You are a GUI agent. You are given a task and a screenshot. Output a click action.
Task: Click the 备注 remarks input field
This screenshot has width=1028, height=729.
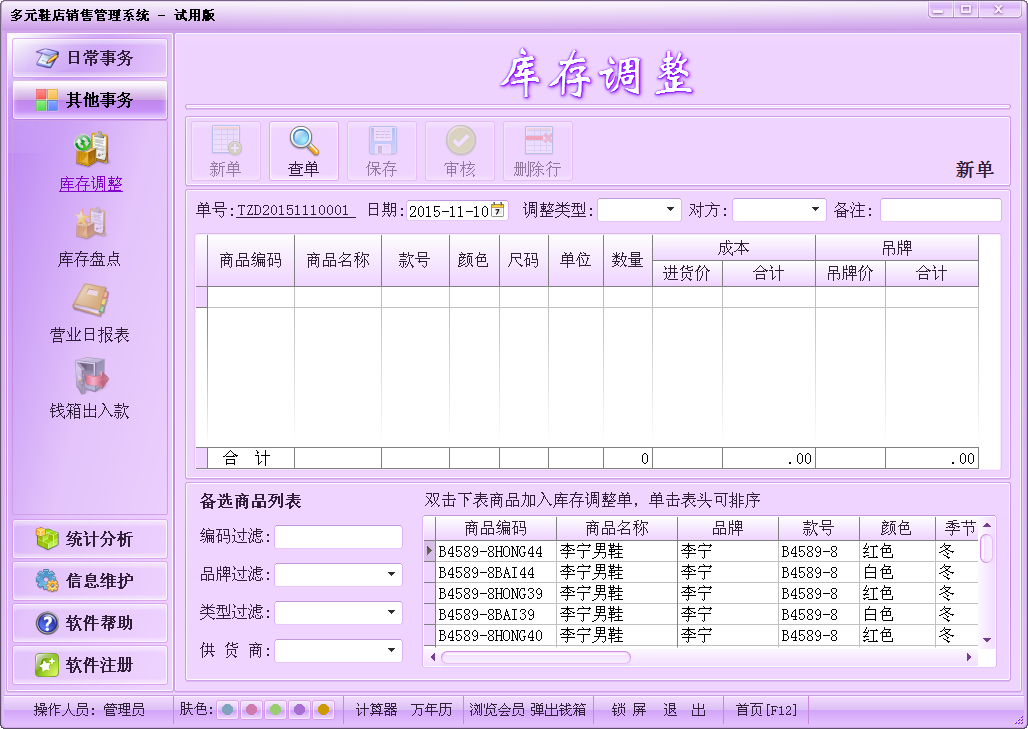coord(941,210)
